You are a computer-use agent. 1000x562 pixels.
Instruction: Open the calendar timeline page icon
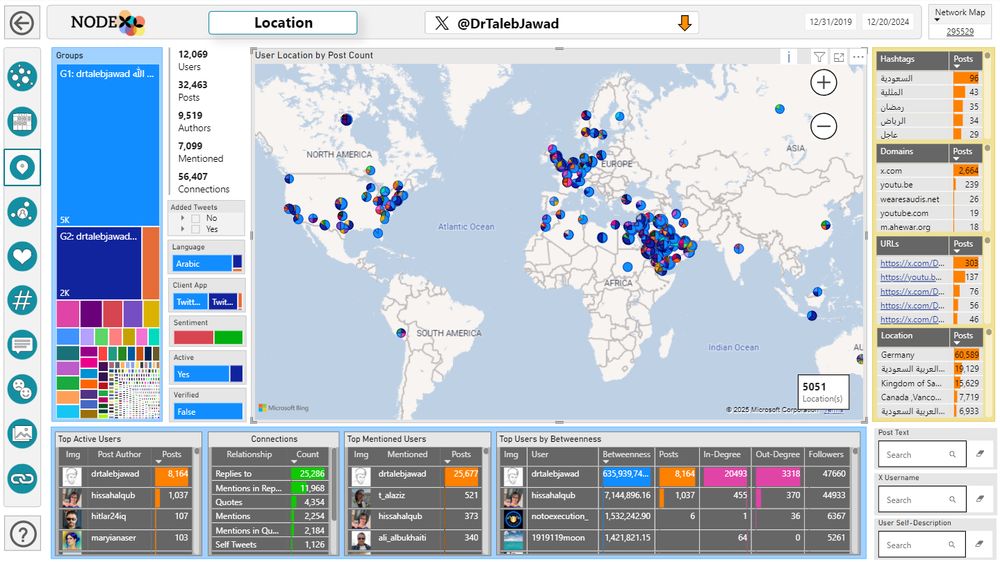coord(22,122)
